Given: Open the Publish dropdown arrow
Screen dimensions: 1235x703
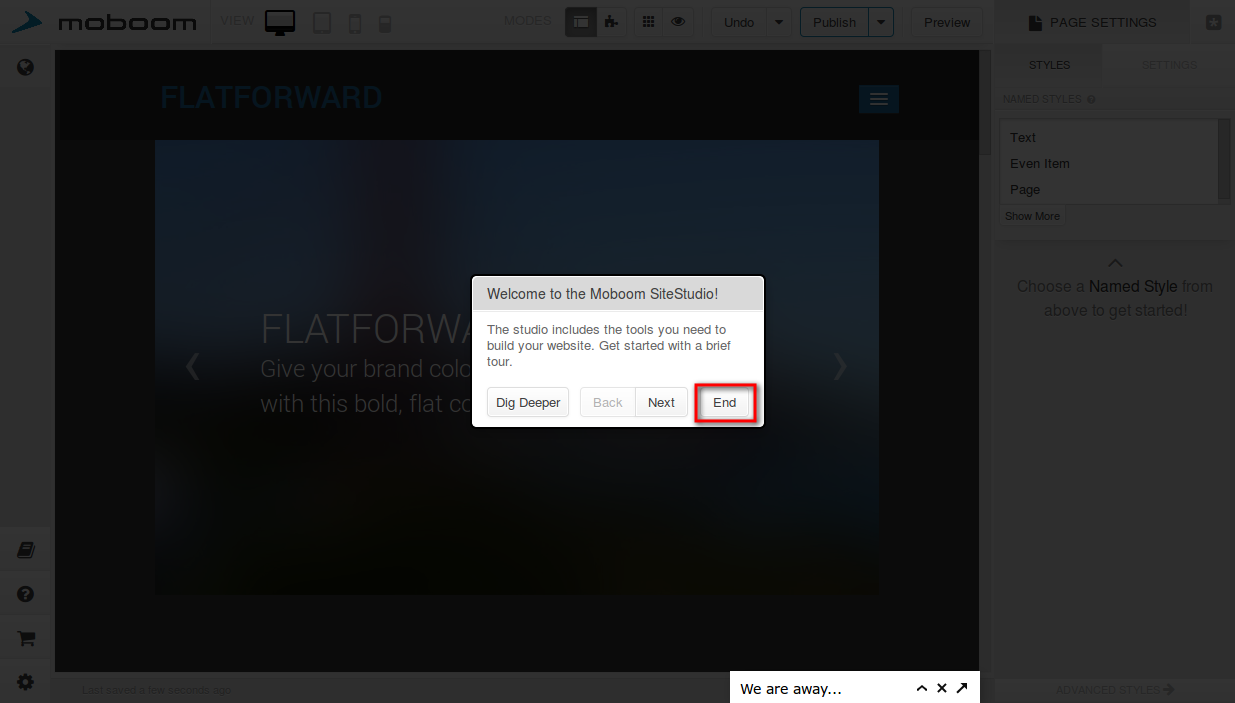Looking at the screenshot, I should pos(881,22).
